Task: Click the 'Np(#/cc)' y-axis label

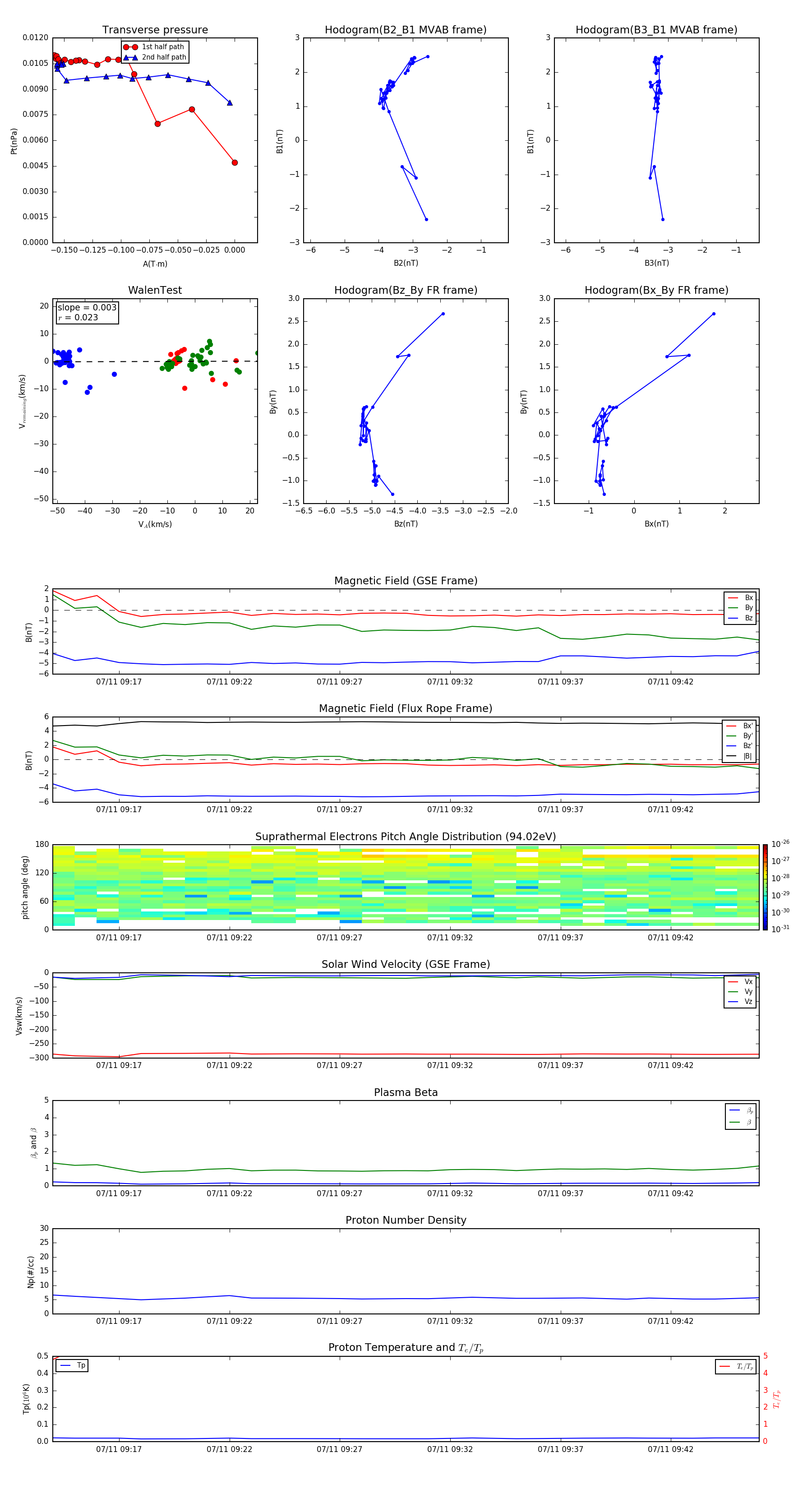Action: [31, 1272]
